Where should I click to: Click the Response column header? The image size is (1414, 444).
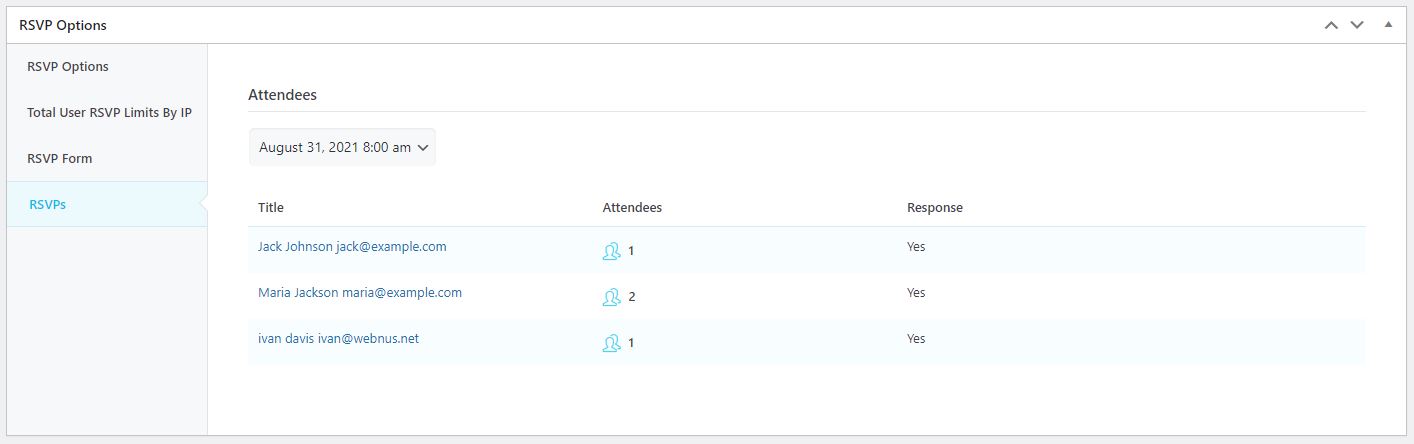[x=934, y=208]
